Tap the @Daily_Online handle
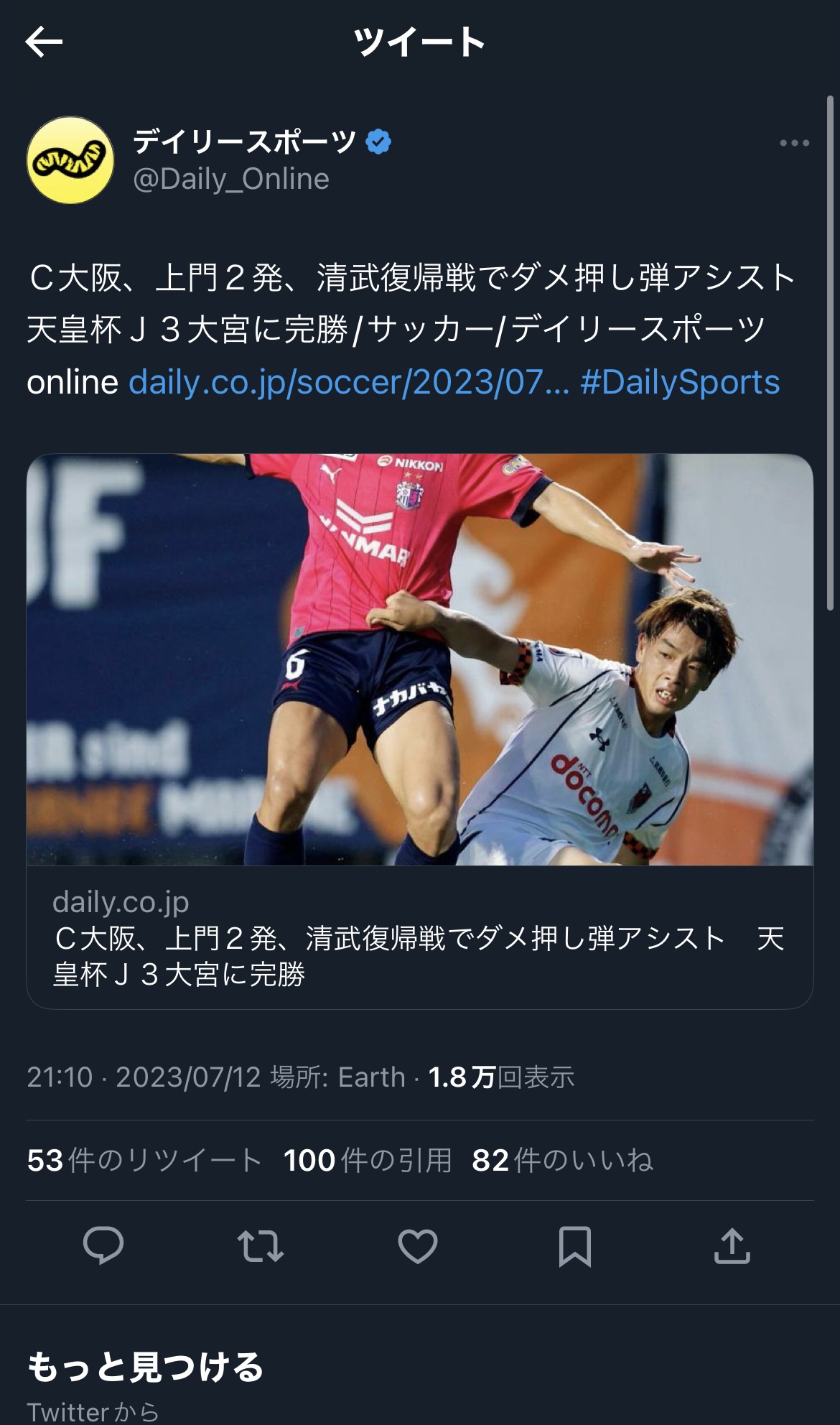The width and height of the screenshot is (840, 1425). [231, 179]
